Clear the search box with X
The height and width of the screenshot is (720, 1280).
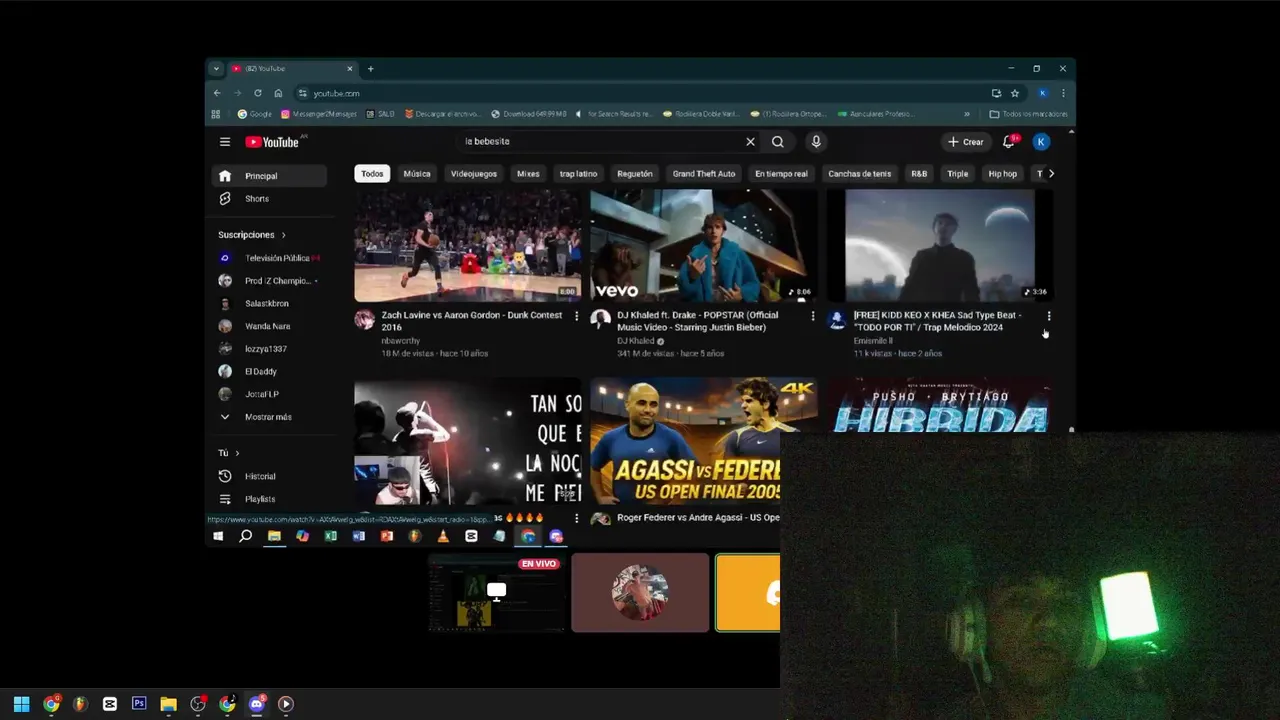750,142
